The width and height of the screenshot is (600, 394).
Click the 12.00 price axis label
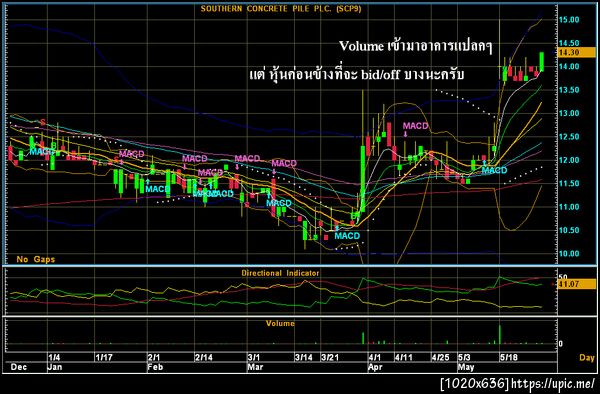point(569,160)
